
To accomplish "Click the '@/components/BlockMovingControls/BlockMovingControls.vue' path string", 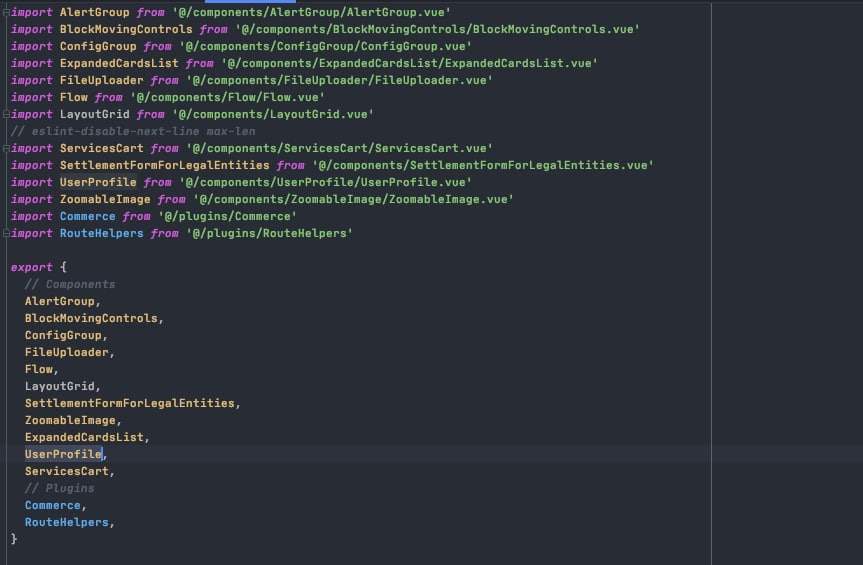I will 437,29.
